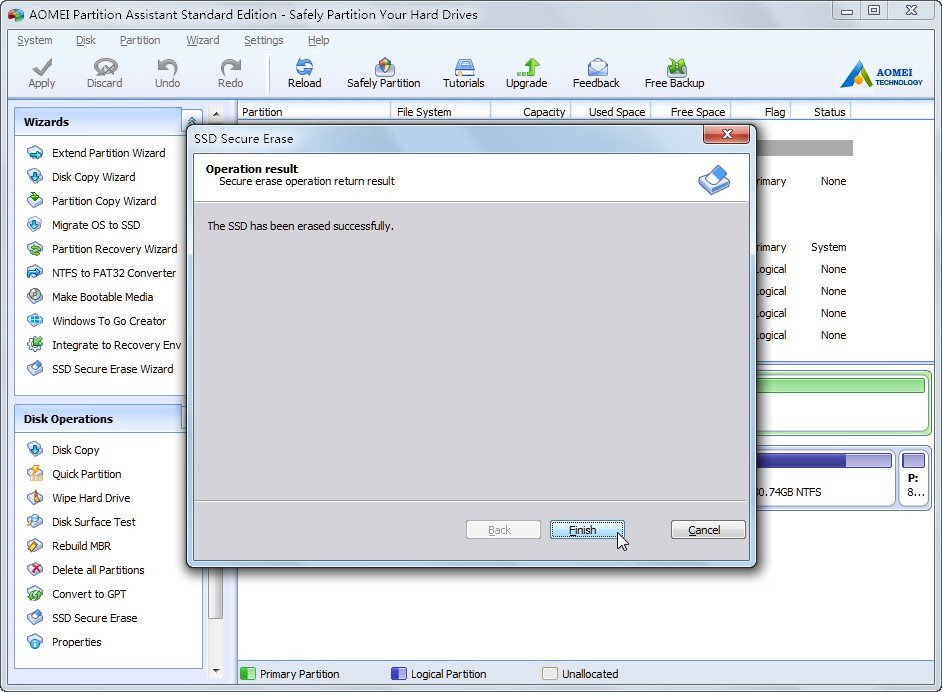The width and height of the screenshot is (942, 692).
Task: Sort by the File System column header
Action: [x=440, y=112]
